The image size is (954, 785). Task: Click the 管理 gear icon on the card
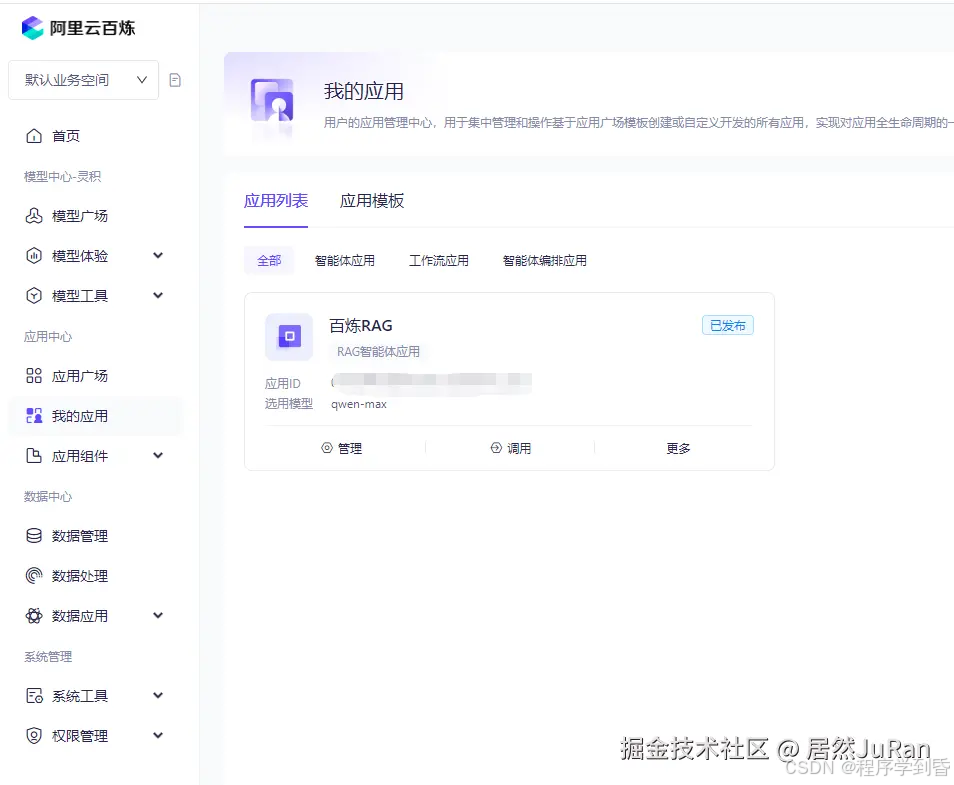pyautogui.click(x=327, y=448)
